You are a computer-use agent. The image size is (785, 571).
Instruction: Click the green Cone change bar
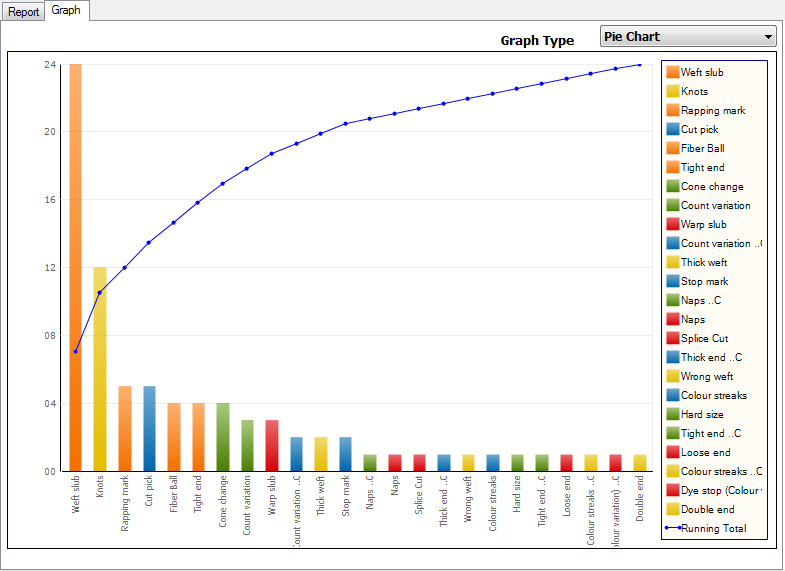click(223, 437)
